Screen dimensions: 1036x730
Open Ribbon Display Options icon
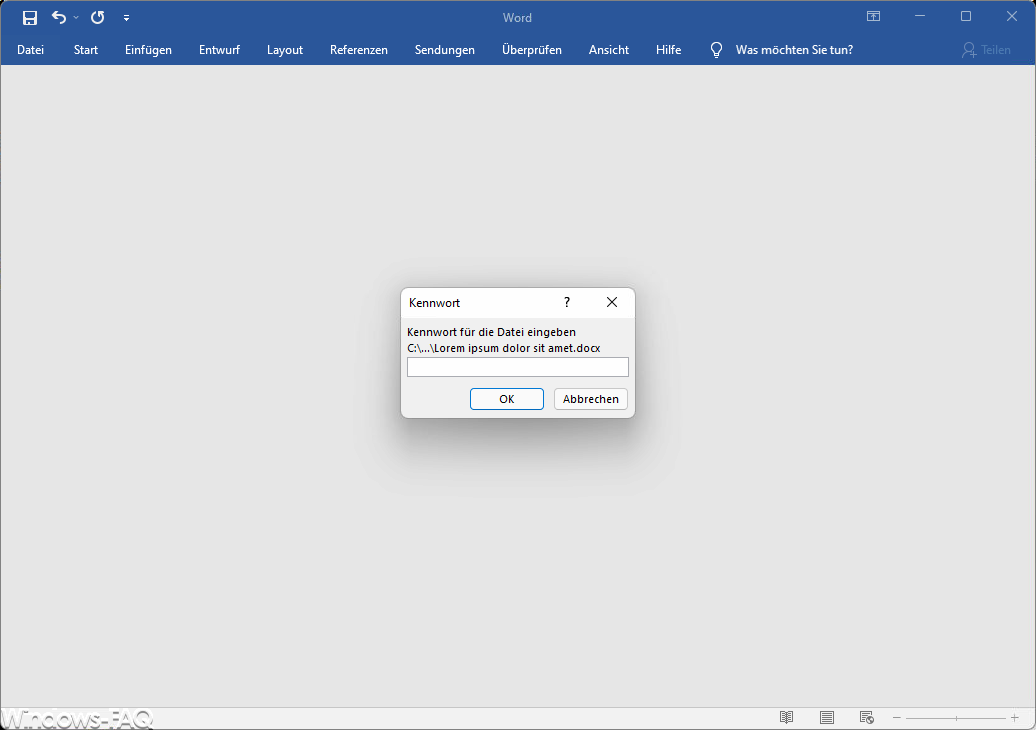point(873,17)
